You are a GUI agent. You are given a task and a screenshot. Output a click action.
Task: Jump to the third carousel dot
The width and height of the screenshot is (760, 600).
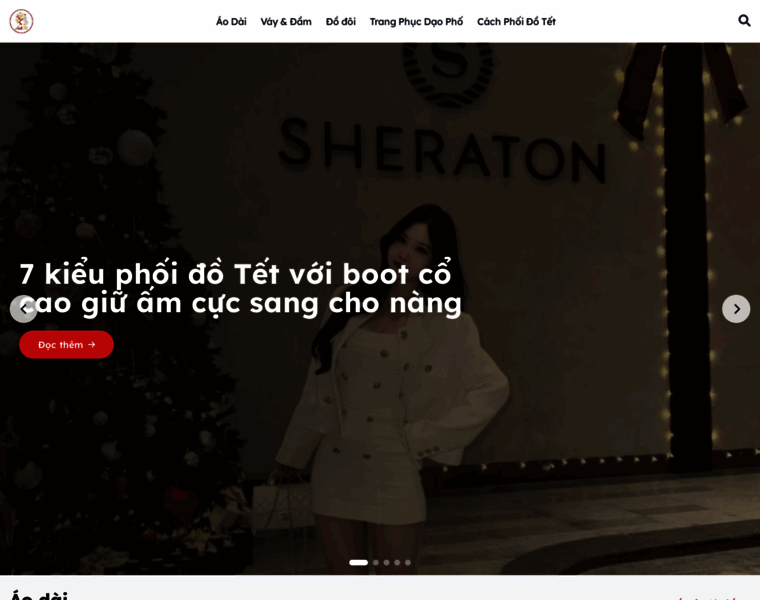coord(386,563)
